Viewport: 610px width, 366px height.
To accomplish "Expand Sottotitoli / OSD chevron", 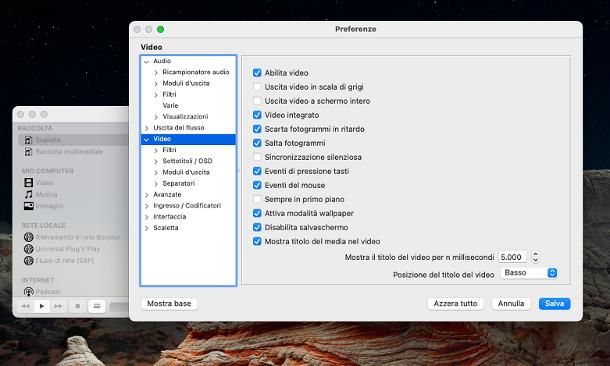I will point(156,161).
